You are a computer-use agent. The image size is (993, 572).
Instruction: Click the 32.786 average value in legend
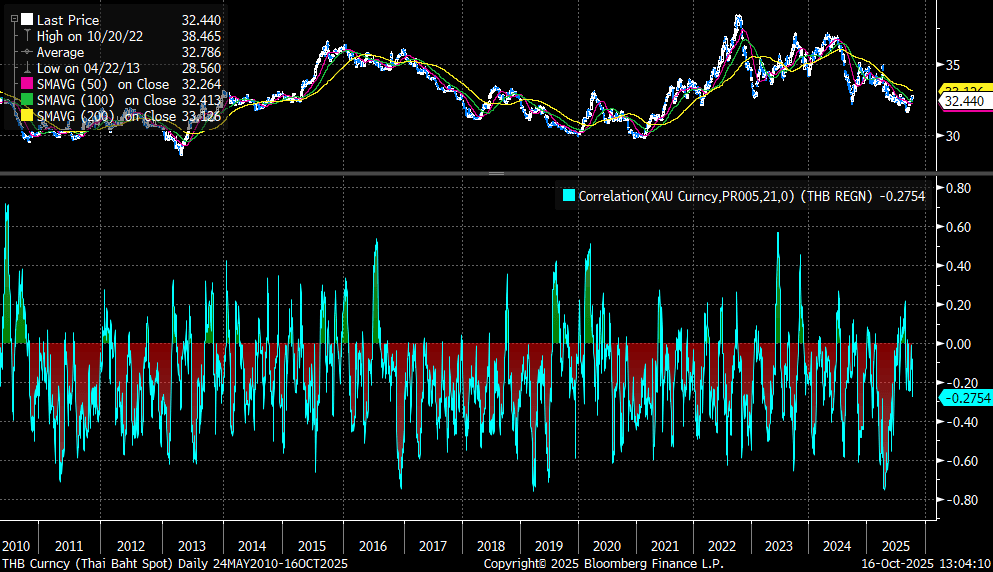click(201, 53)
